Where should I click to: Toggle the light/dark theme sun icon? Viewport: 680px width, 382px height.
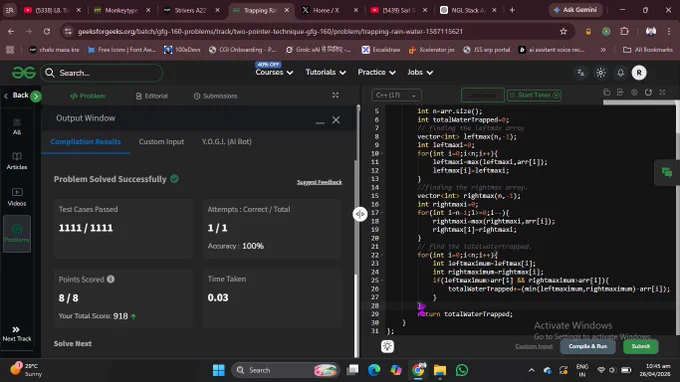(601, 73)
